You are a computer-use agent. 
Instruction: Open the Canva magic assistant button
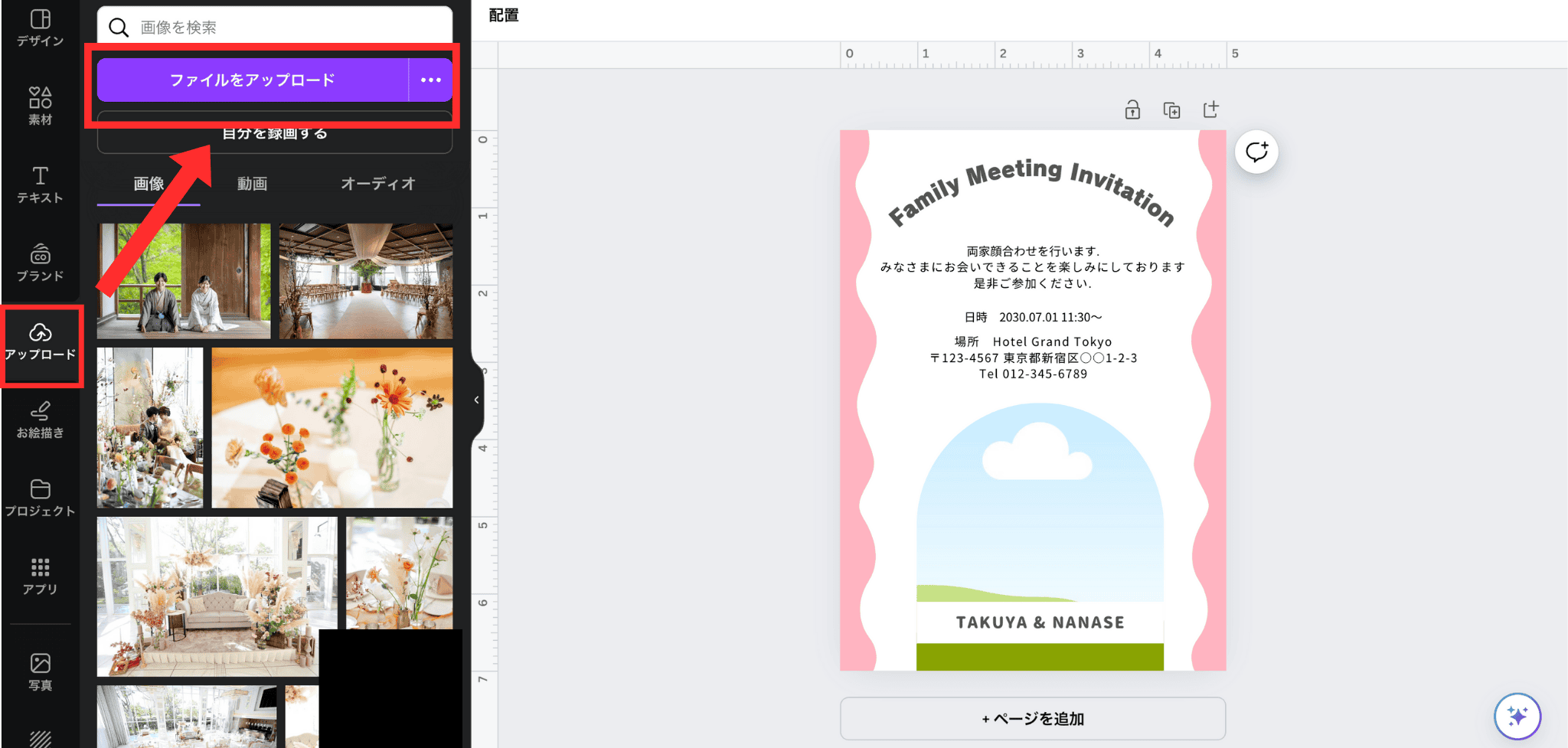coord(1517,716)
